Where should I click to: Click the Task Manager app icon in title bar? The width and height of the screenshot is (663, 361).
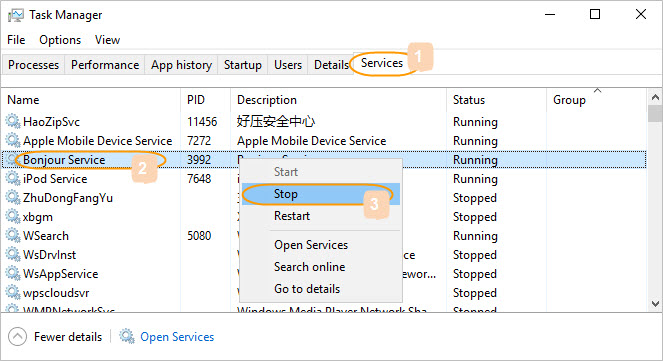[16, 16]
